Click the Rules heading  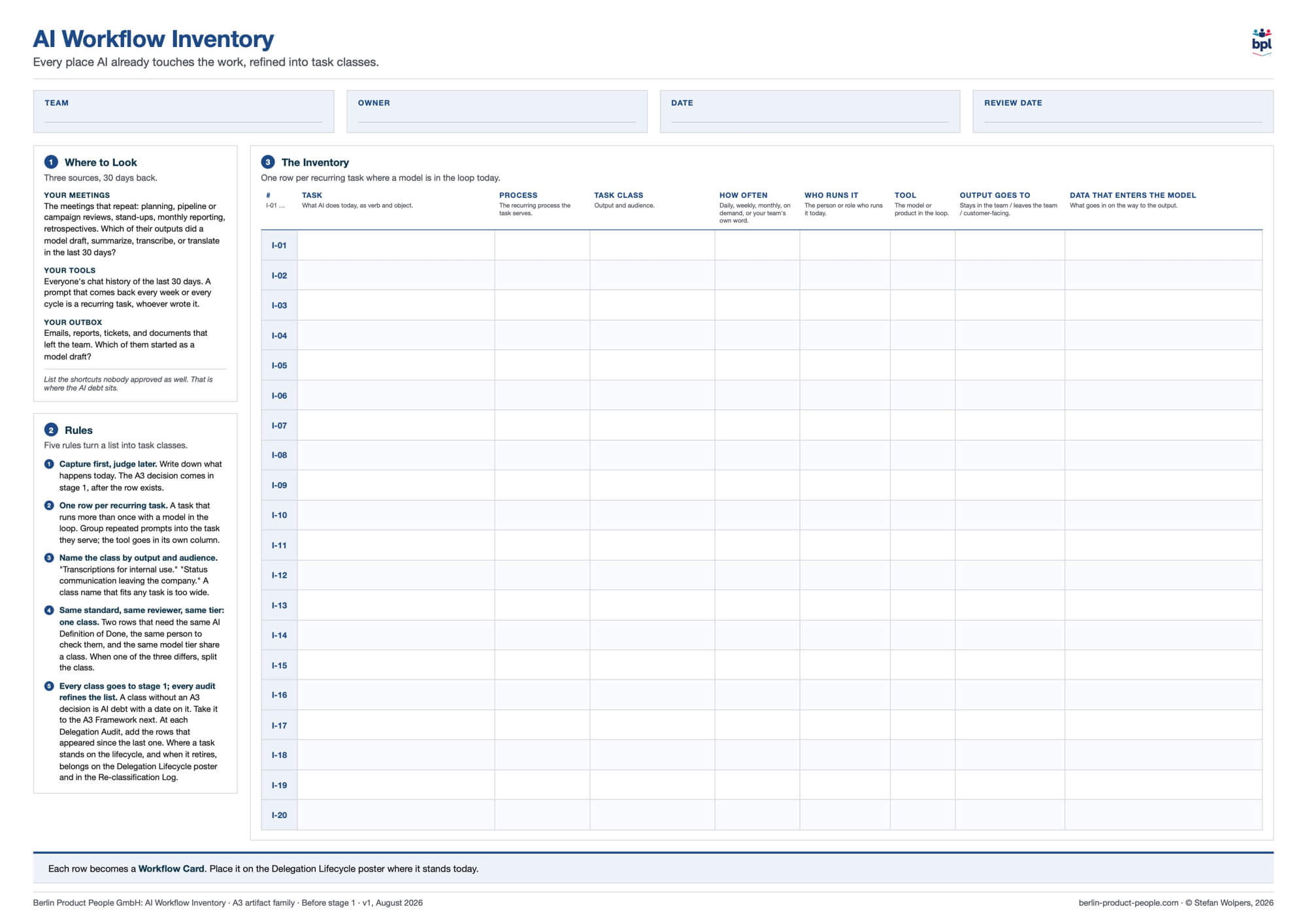point(78,430)
